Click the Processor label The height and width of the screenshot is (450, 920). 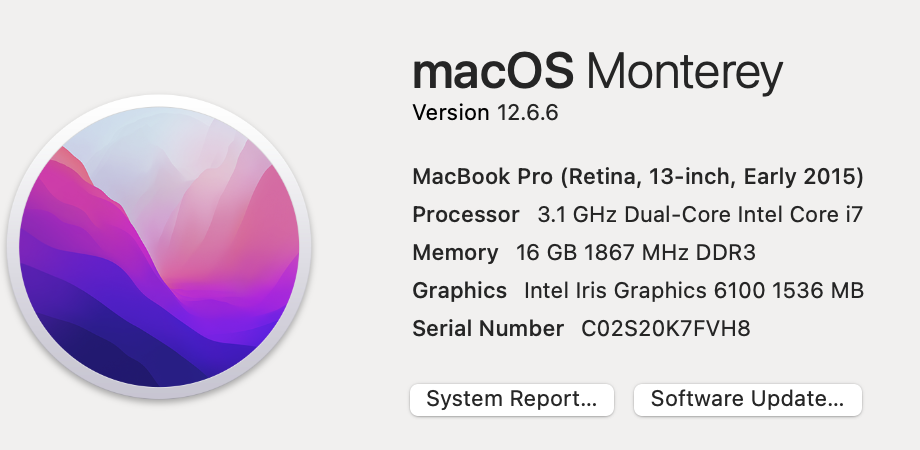(x=466, y=215)
